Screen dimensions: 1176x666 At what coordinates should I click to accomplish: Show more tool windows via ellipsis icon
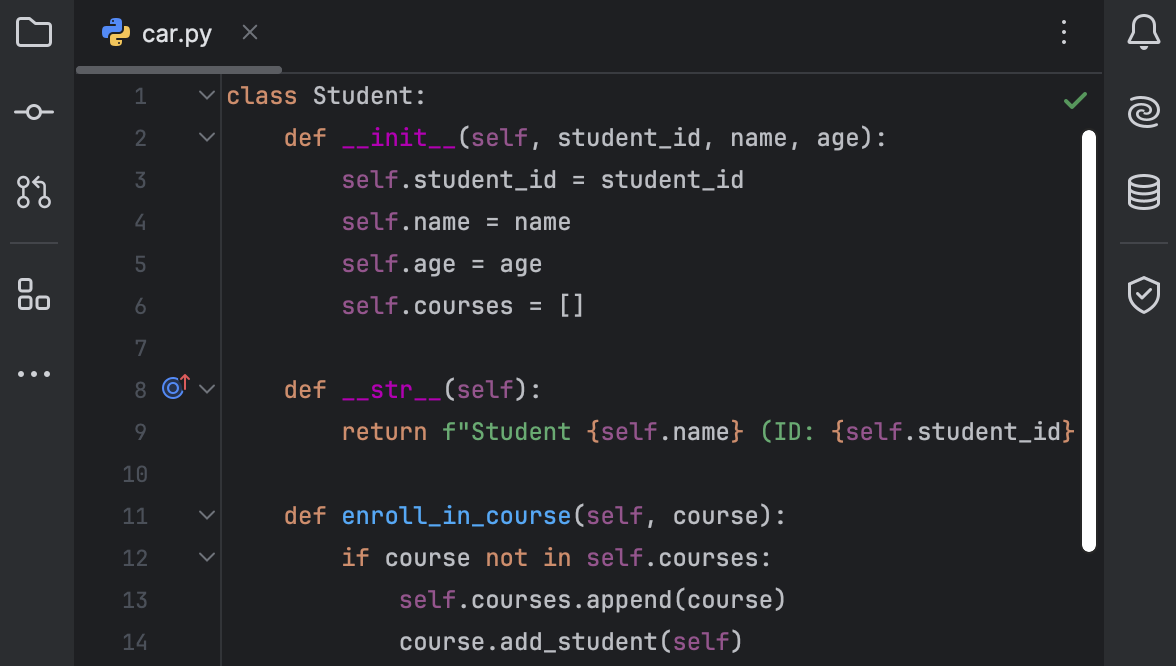[35, 373]
